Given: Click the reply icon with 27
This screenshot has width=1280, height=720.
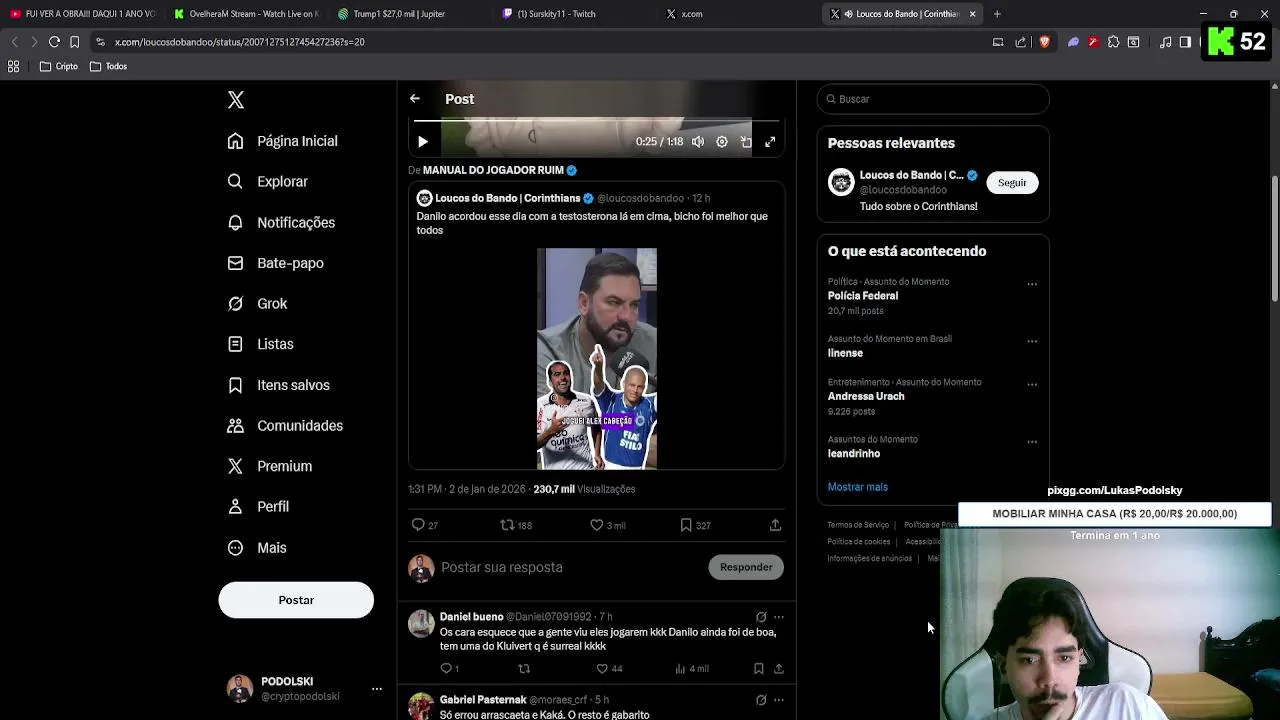Looking at the screenshot, I should pyautogui.click(x=425, y=525).
